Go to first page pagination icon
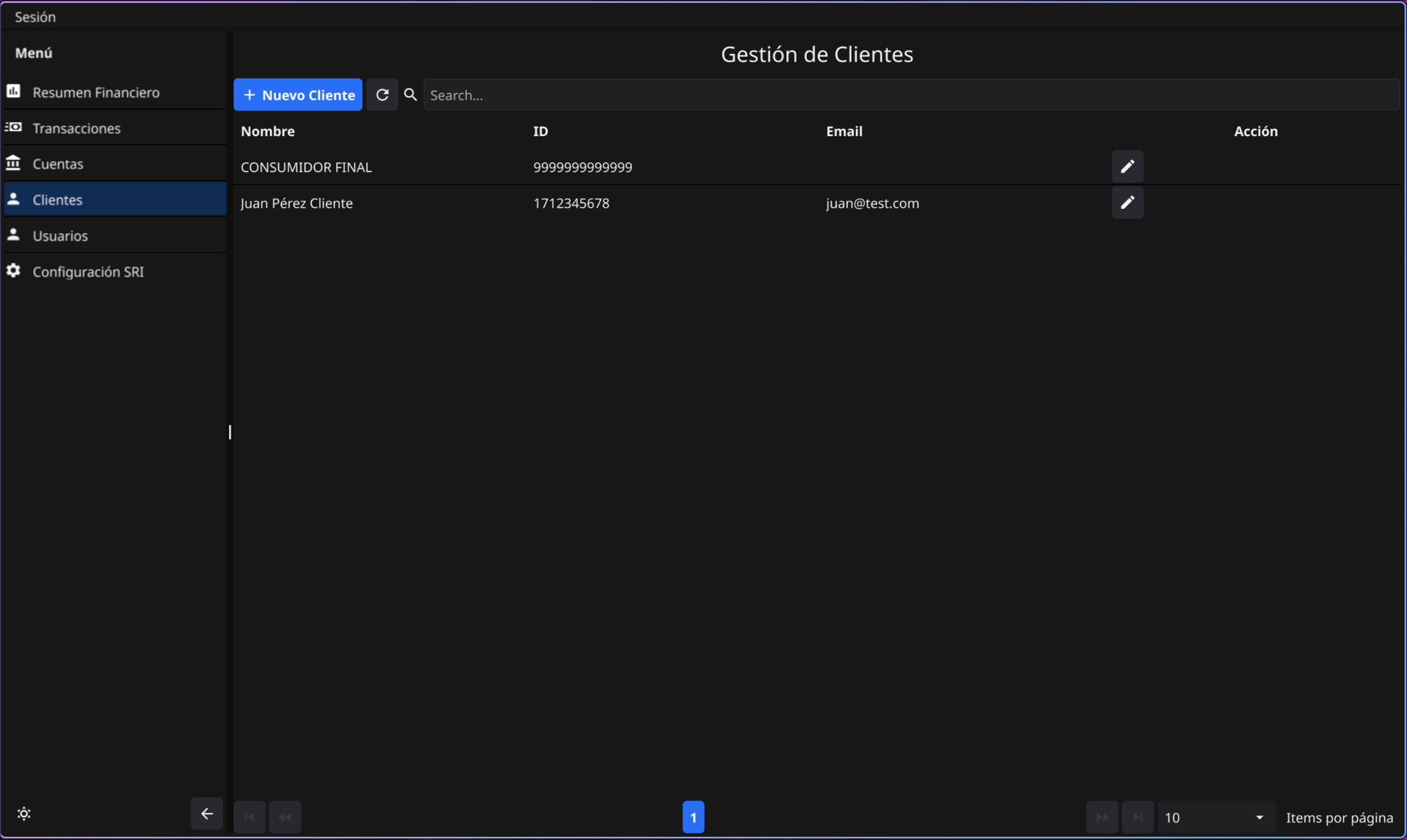This screenshot has width=1407, height=840. pos(249,817)
